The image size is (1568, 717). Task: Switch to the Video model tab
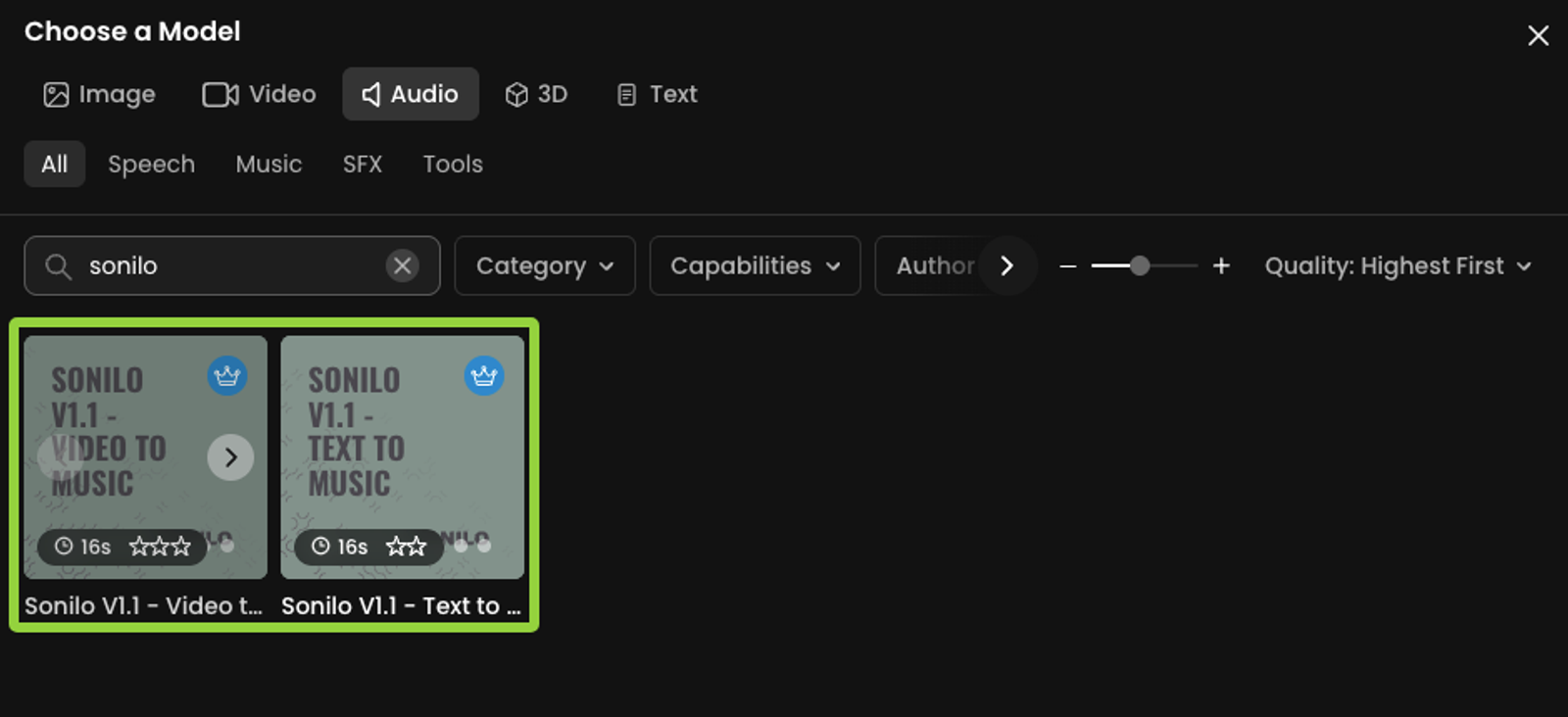pyautogui.click(x=260, y=94)
